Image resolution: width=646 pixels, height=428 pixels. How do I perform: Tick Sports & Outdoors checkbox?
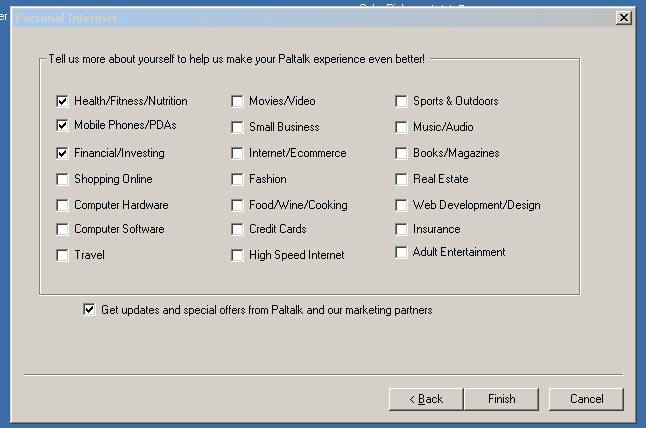click(x=401, y=101)
